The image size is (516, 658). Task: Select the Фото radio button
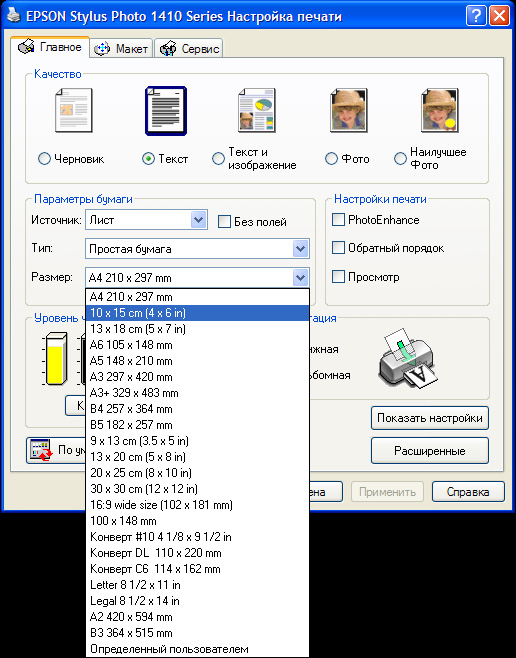coord(331,159)
